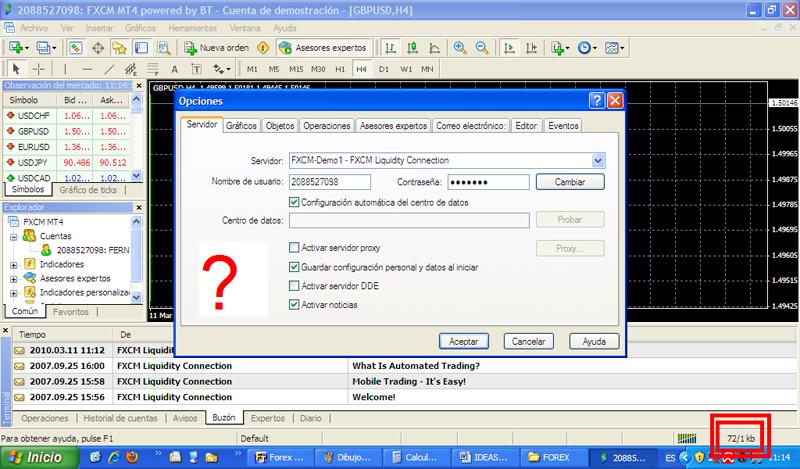Uncheck Guardar configuración personal y datos
800x469 pixels.
coord(293,267)
